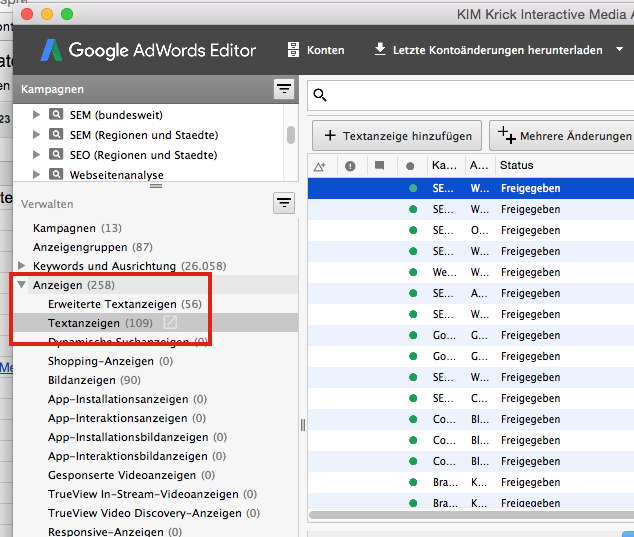Sort by changes triangle column header
634x537 pixels.
click(320, 166)
